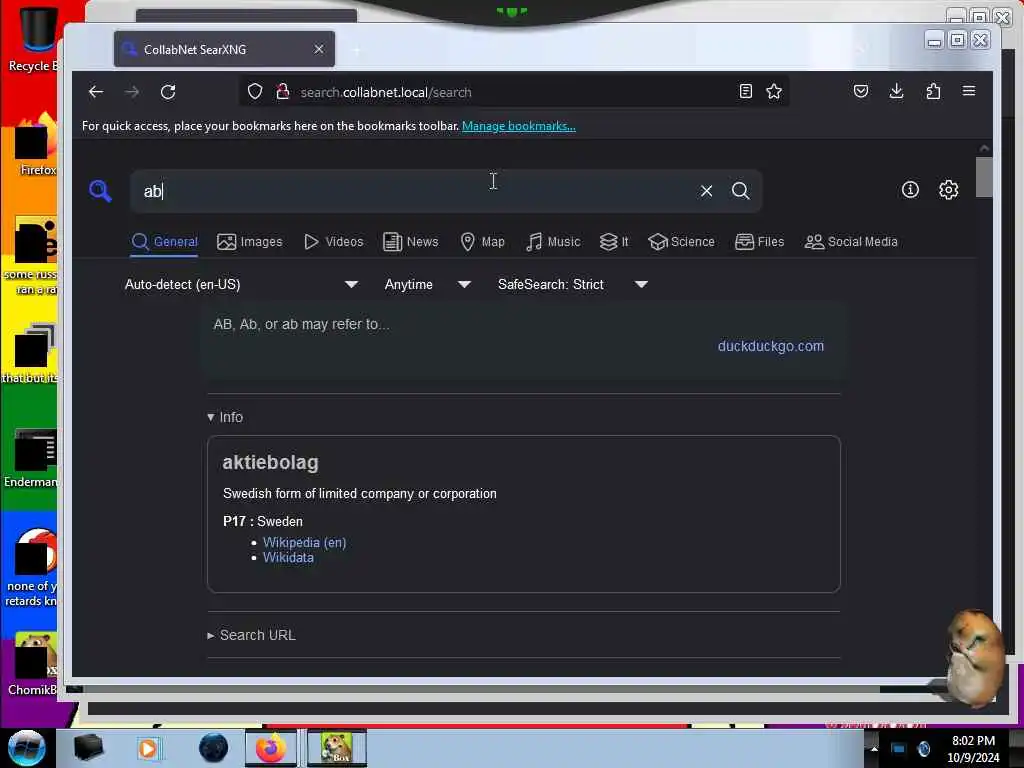Open the ChomikBox taskbar button
The height and width of the screenshot is (768, 1024).
click(337, 748)
